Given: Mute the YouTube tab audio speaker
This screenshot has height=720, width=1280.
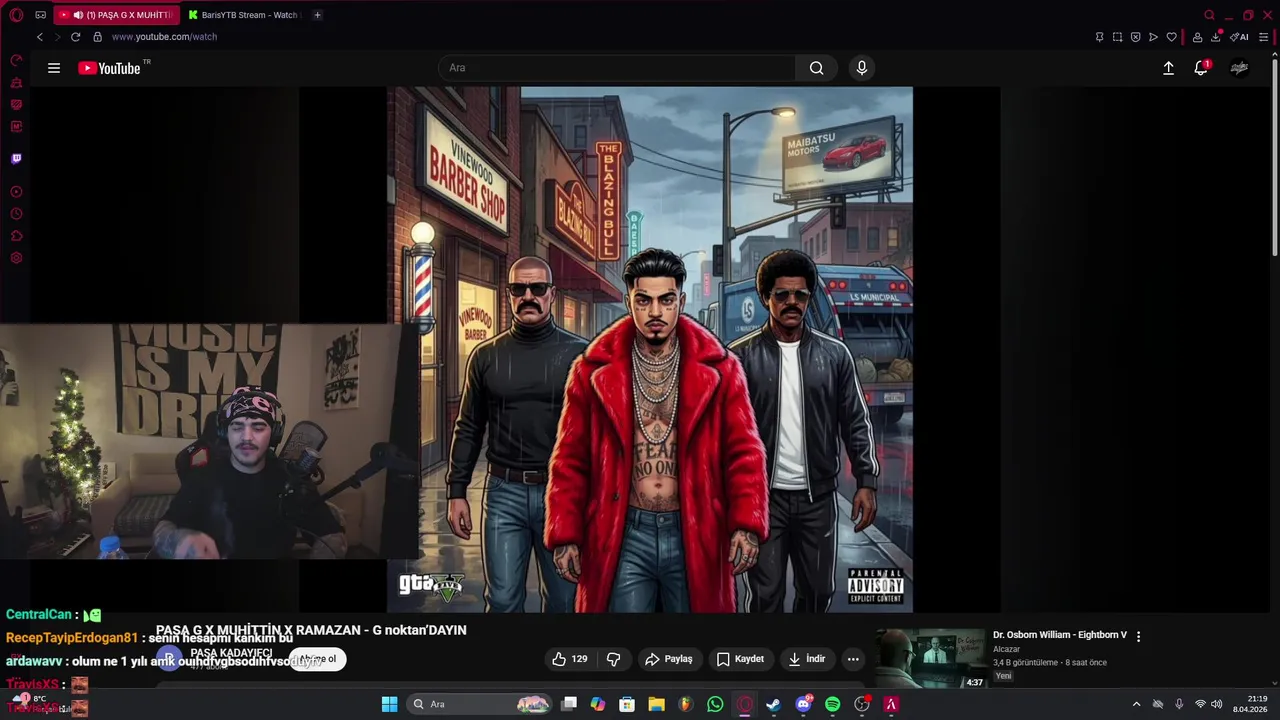Looking at the screenshot, I should click(78, 15).
